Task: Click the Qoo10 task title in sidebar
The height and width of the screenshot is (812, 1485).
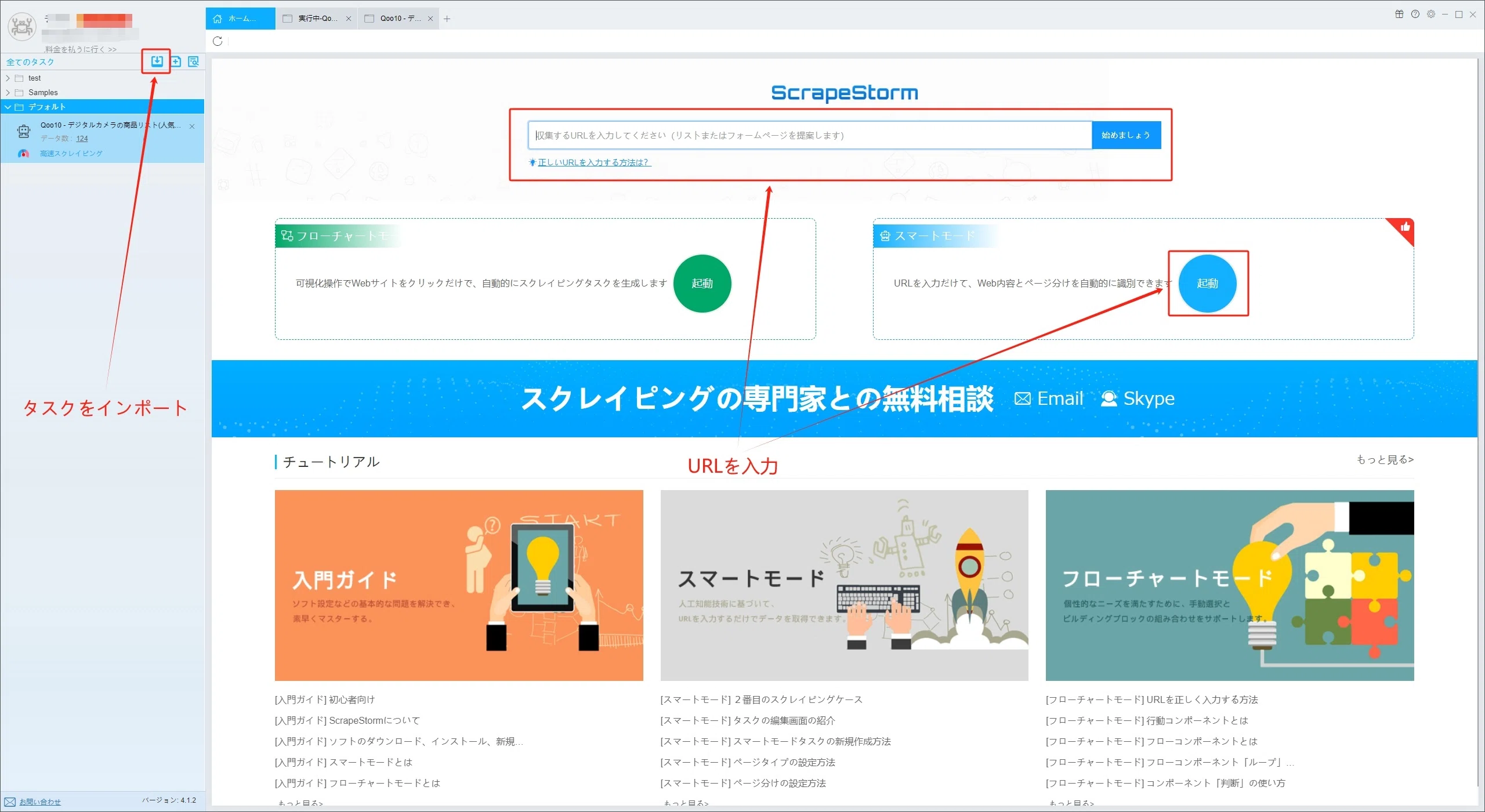Action: tap(110, 125)
